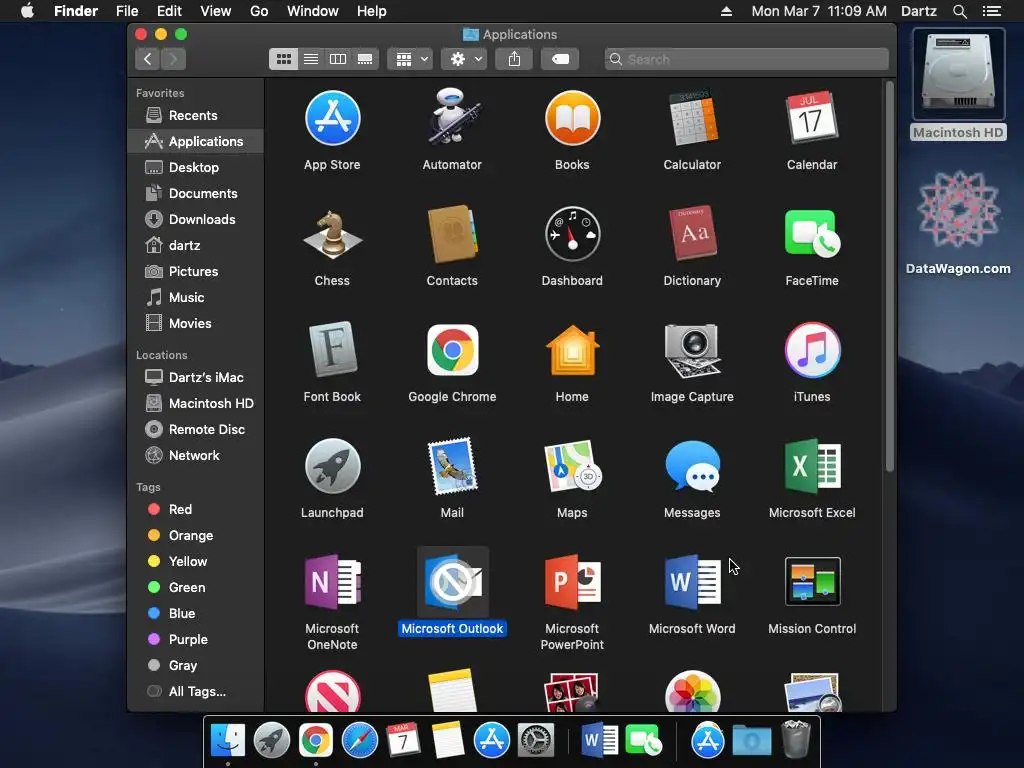Select the Maps app
Screen dimensions: 1024x768
[572, 466]
